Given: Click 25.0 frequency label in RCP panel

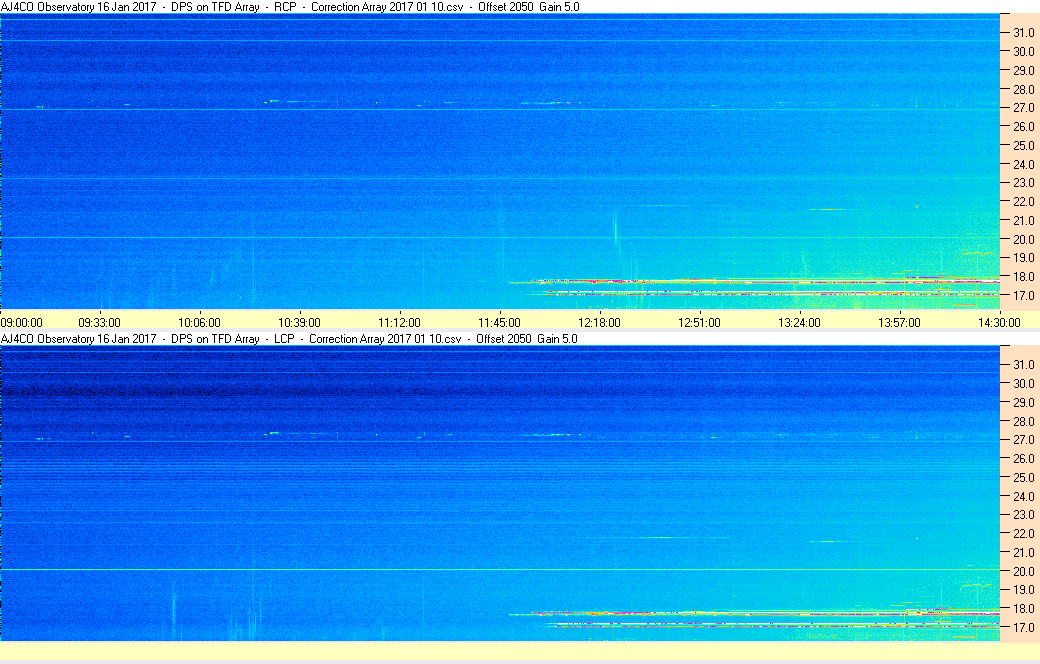Looking at the screenshot, I should tap(1023, 146).
